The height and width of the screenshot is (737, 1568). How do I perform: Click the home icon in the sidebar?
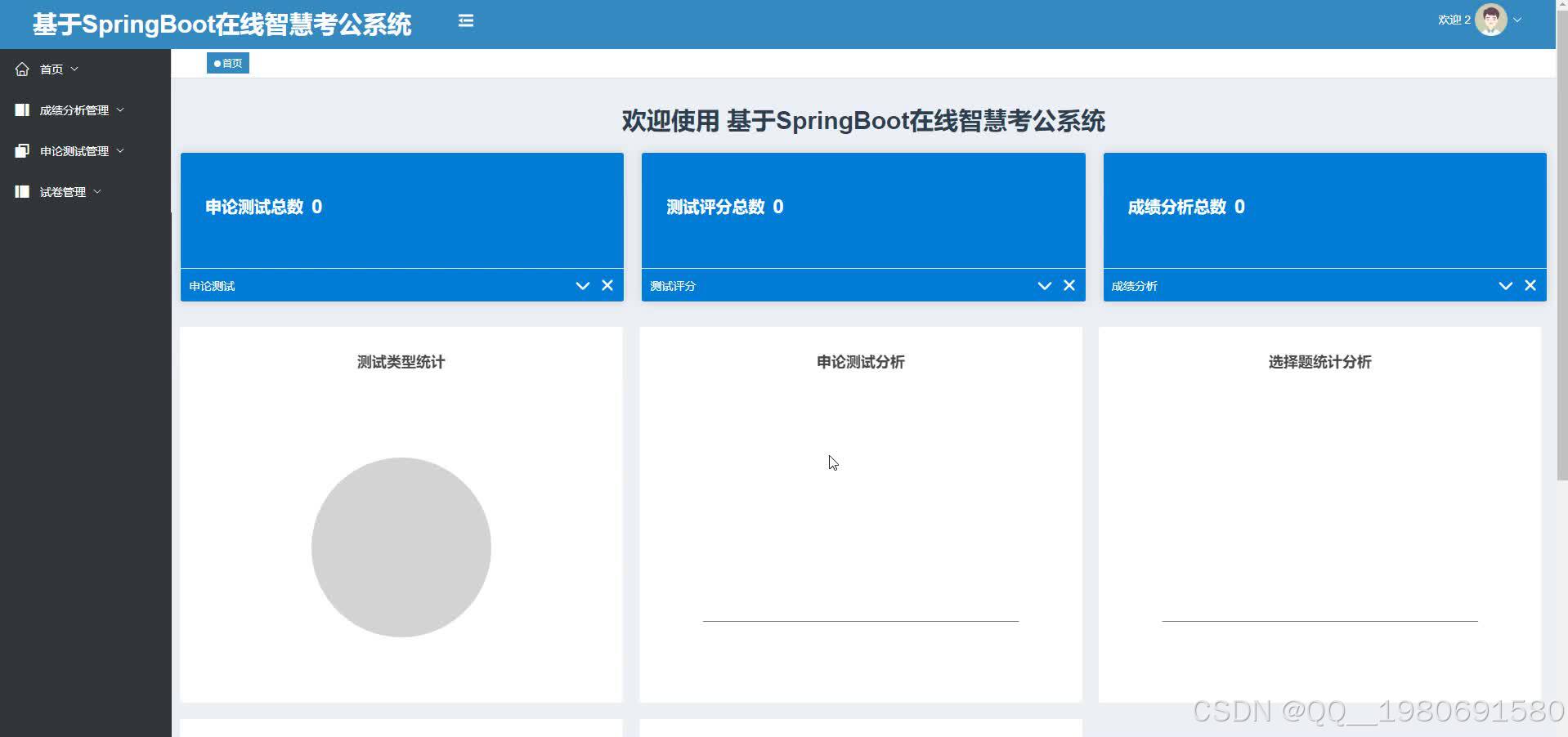pos(22,69)
